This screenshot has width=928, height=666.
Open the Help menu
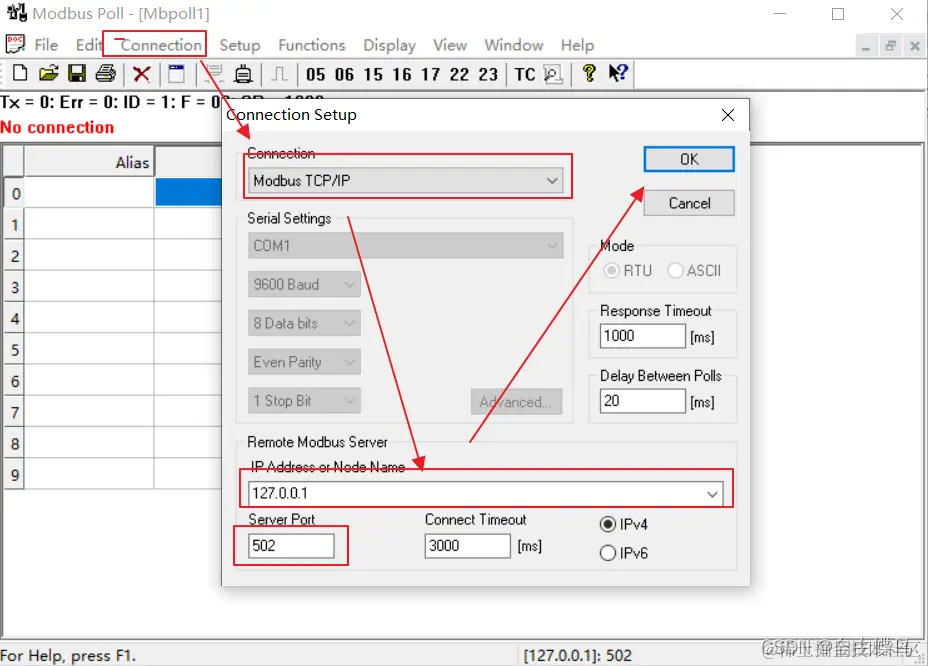pos(578,45)
